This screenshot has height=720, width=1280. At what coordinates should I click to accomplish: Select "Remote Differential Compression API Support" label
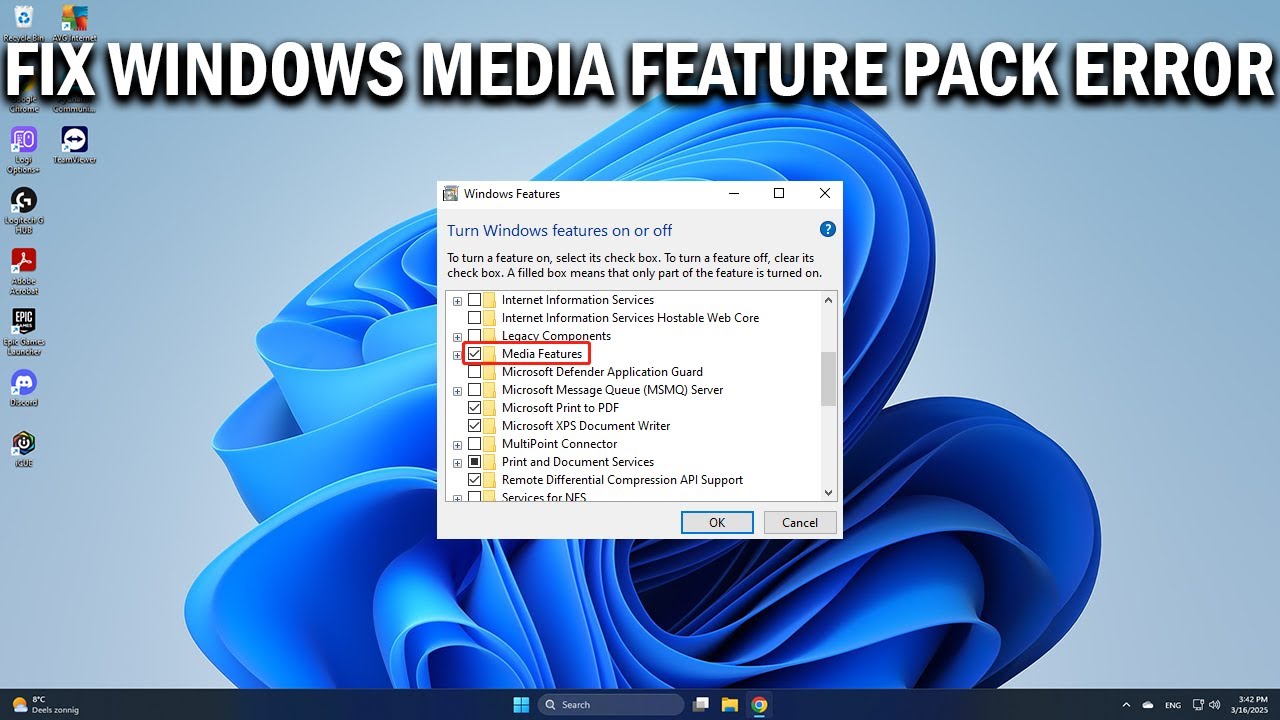[622, 480]
